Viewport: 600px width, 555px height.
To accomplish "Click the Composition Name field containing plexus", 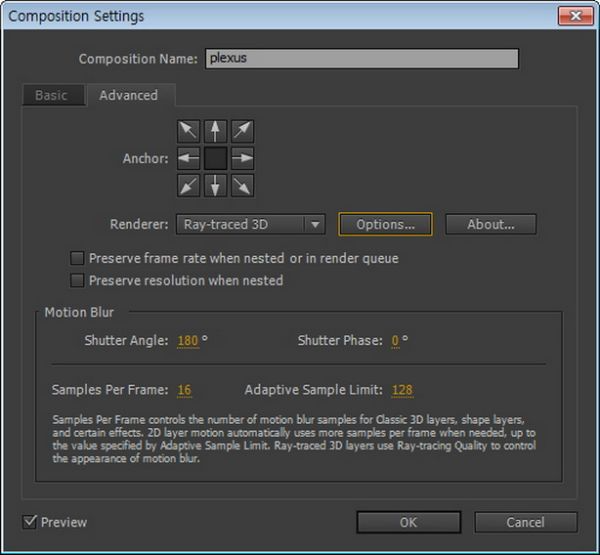I will coord(362,59).
